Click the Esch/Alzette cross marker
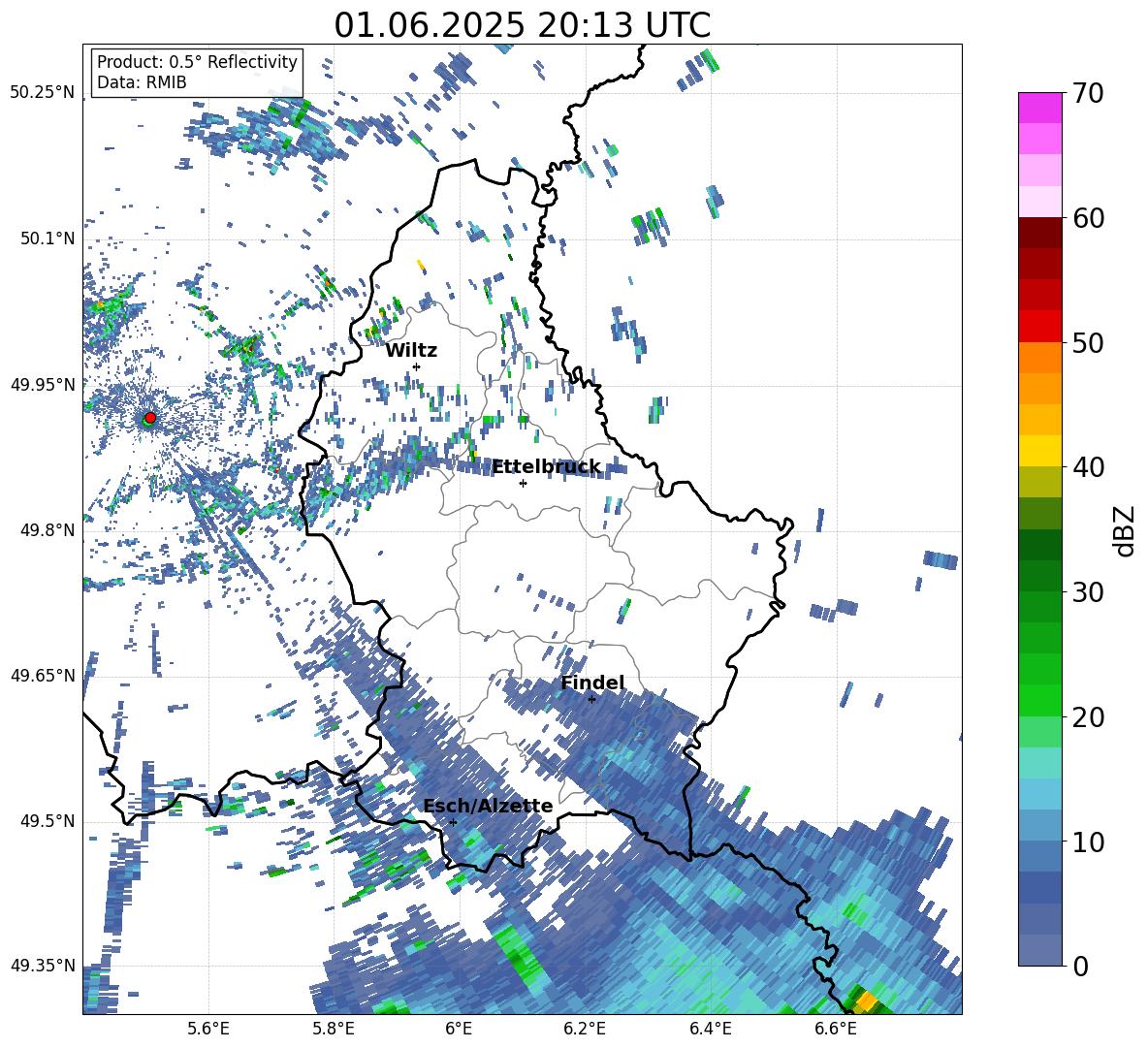 pyautogui.click(x=453, y=822)
